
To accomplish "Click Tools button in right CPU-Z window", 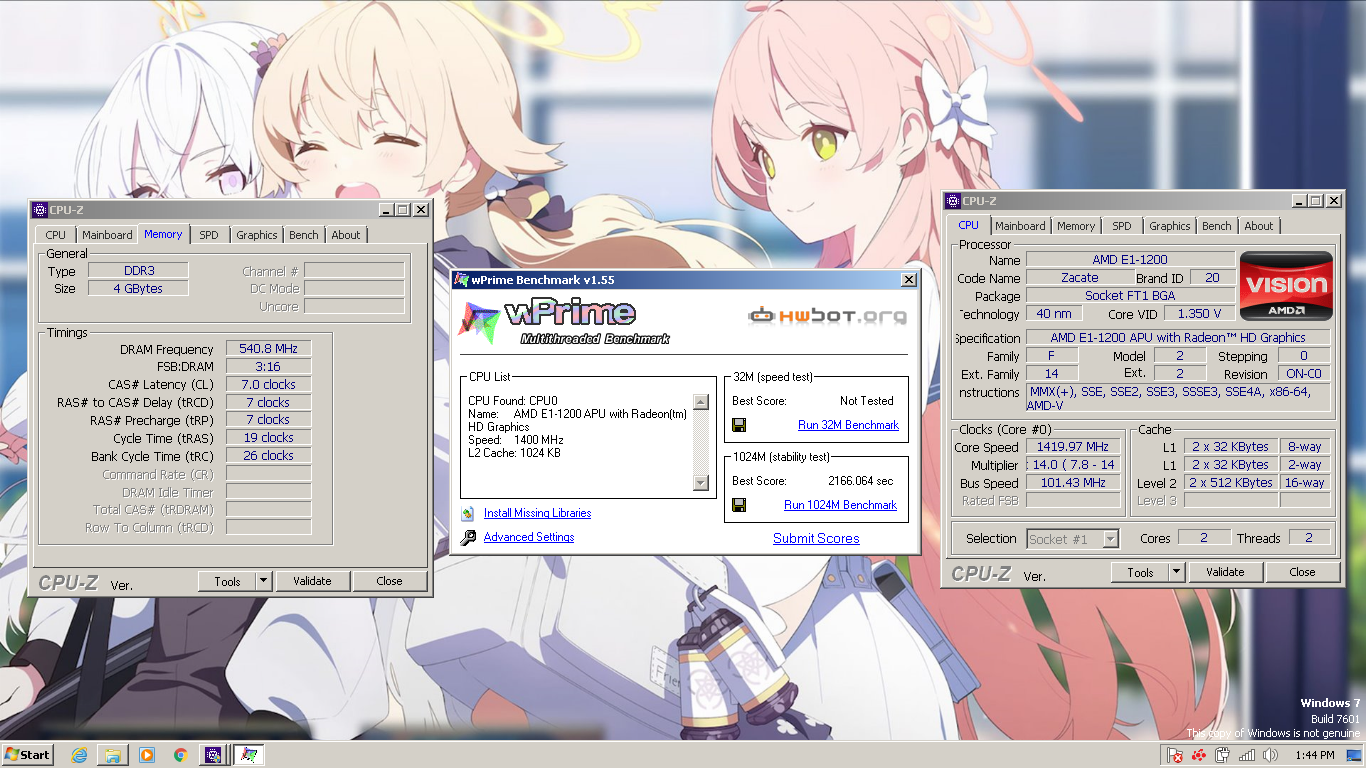I will (x=1140, y=572).
